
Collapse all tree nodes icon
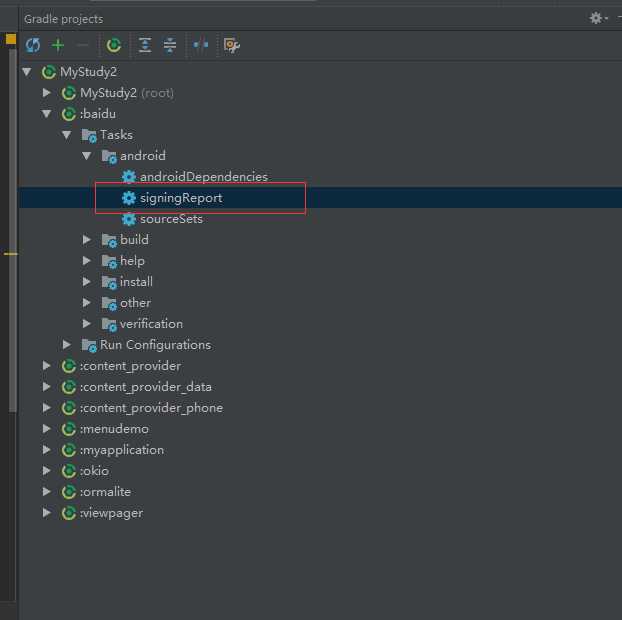(x=170, y=45)
